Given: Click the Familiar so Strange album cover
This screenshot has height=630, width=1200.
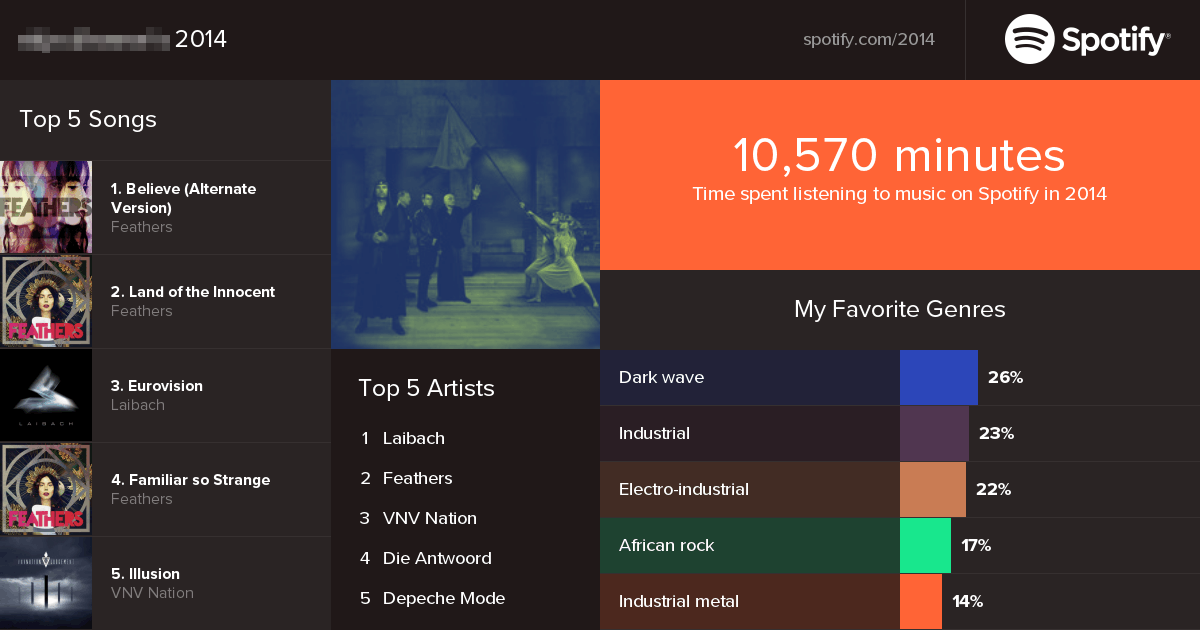Looking at the screenshot, I should tap(46, 489).
